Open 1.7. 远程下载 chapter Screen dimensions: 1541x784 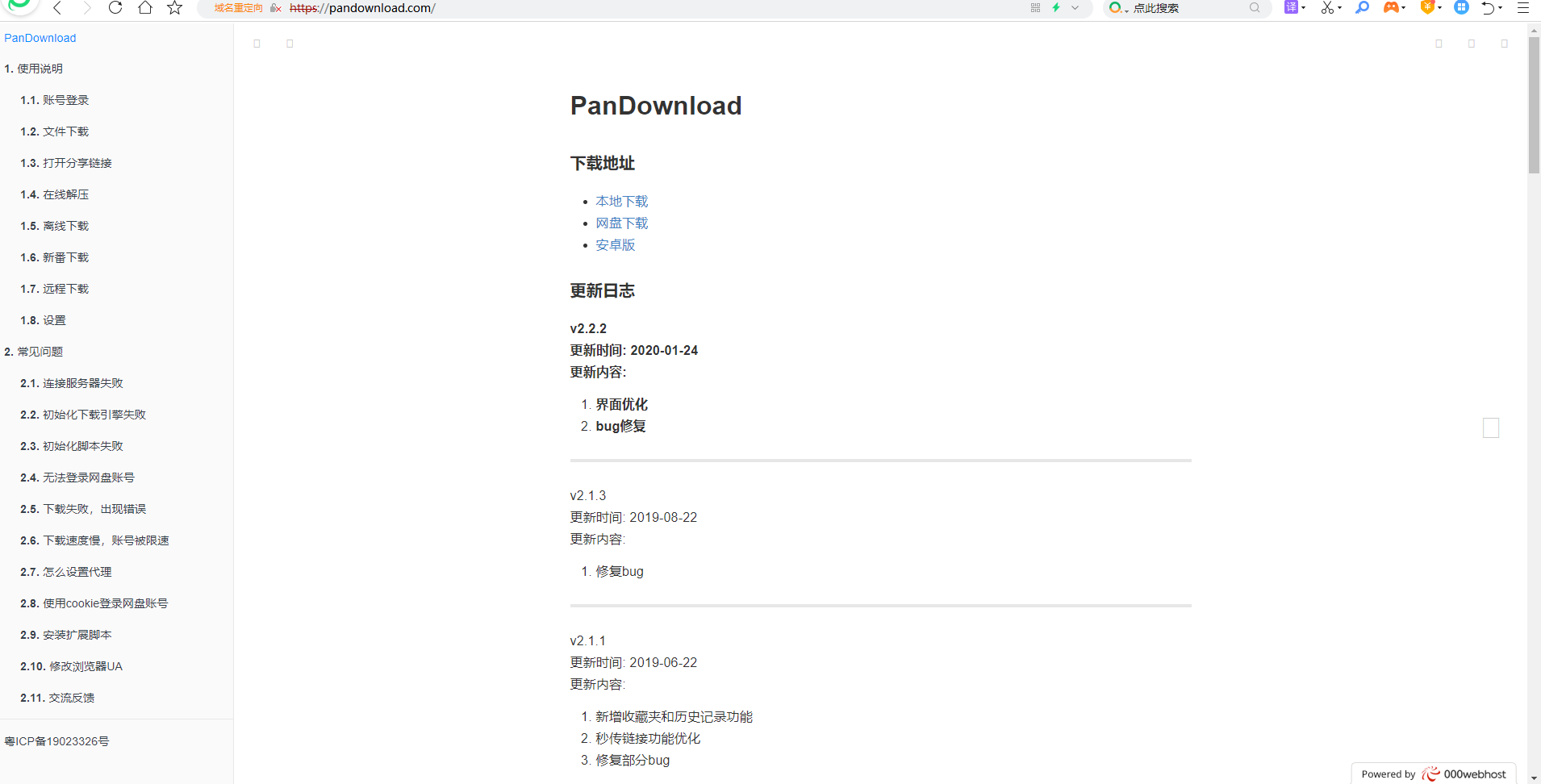pyautogui.click(x=55, y=289)
